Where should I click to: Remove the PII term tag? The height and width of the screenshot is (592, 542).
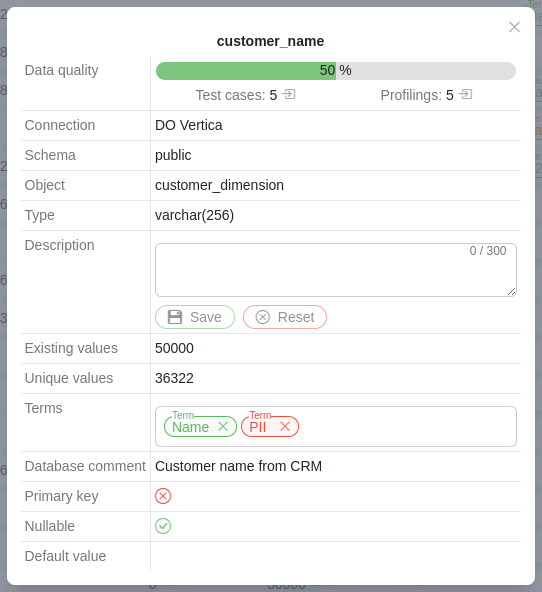point(285,427)
